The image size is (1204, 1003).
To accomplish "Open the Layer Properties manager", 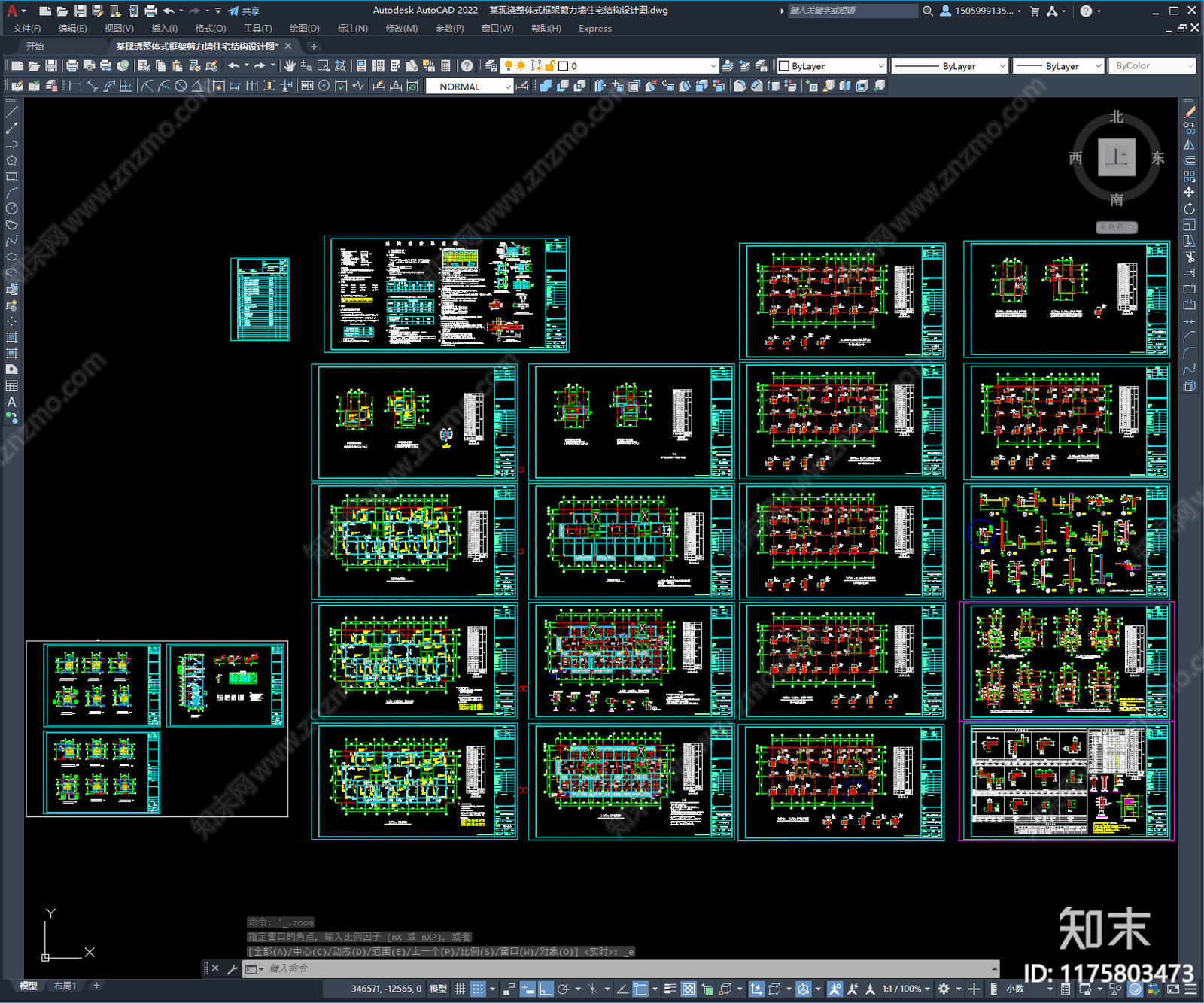I will point(491,66).
